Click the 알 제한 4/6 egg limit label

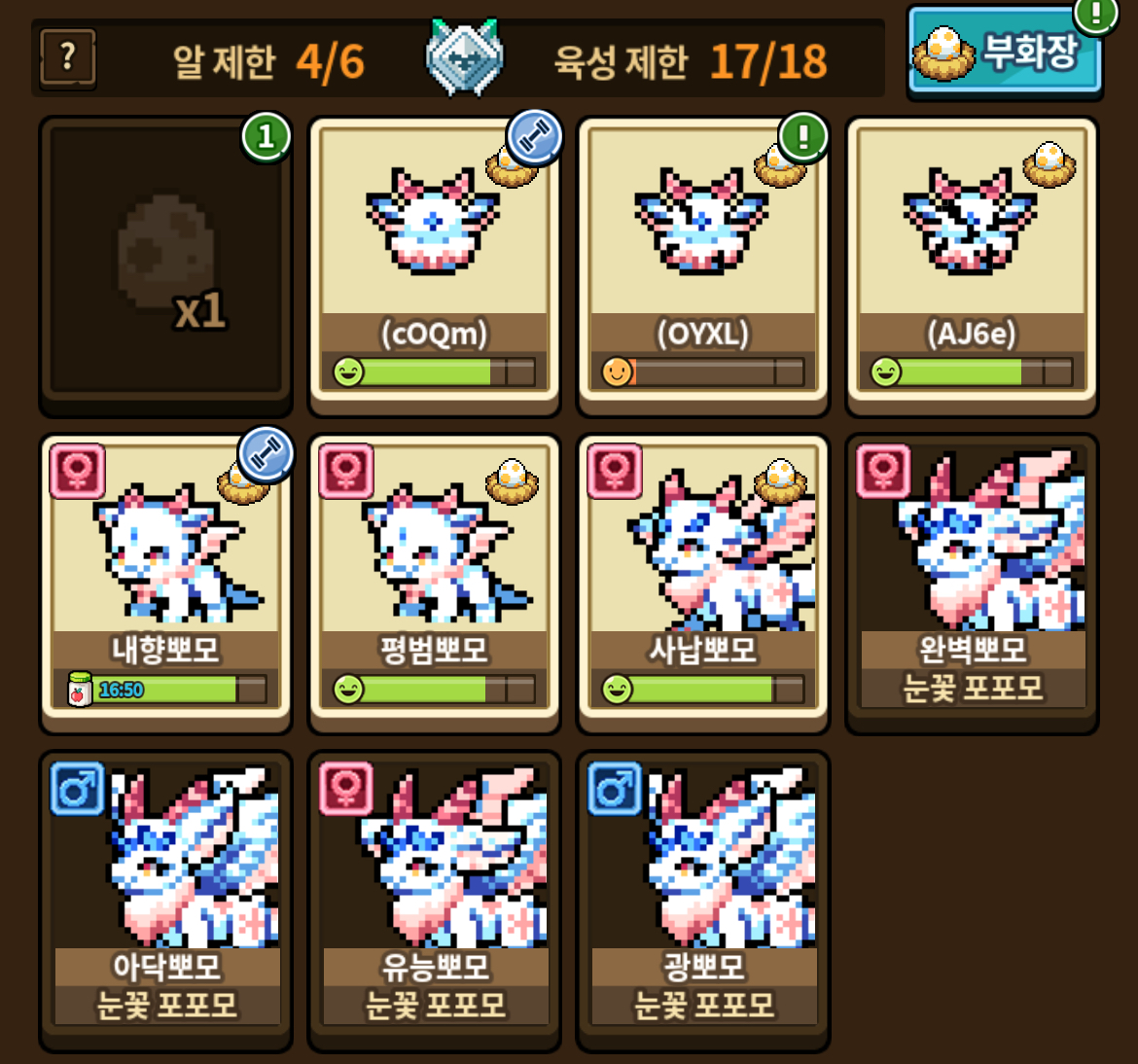268,61
